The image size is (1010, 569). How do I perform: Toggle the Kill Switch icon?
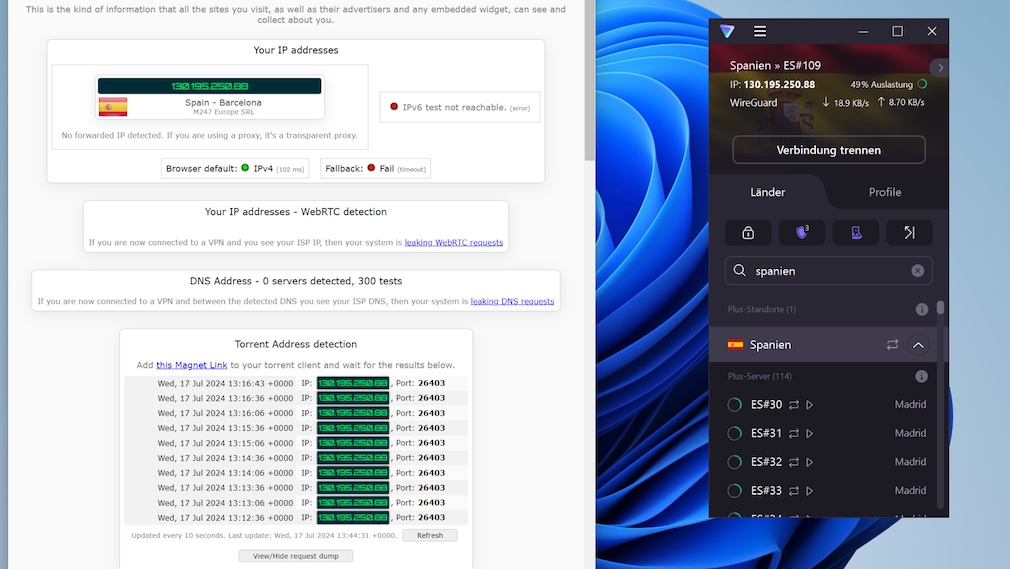[856, 233]
